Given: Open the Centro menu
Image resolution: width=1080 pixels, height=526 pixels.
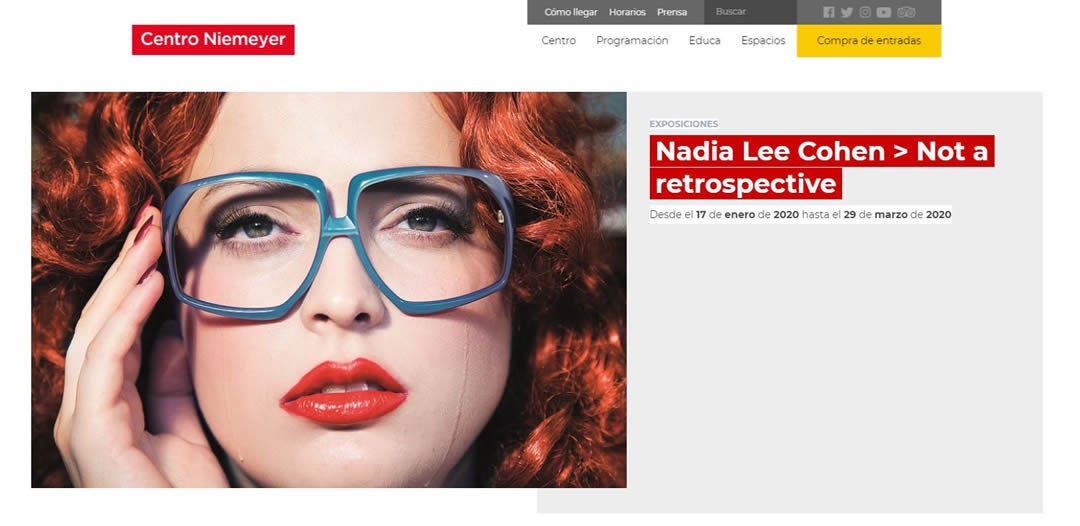Looking at the screenshot, I should [x=559, y=41].
